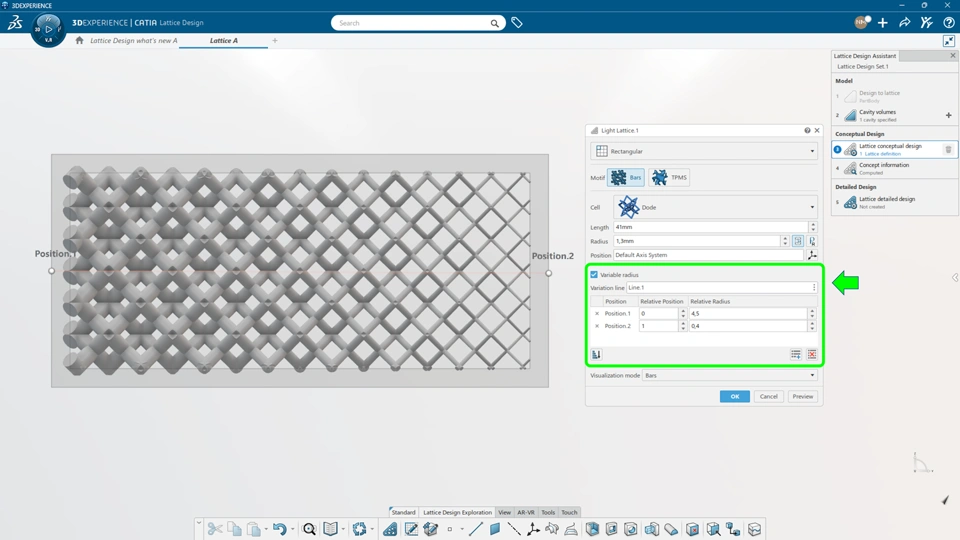Expand the side panel arrow at right edge
The height and width of the screenshot is (540, 960).
point(954,277)
